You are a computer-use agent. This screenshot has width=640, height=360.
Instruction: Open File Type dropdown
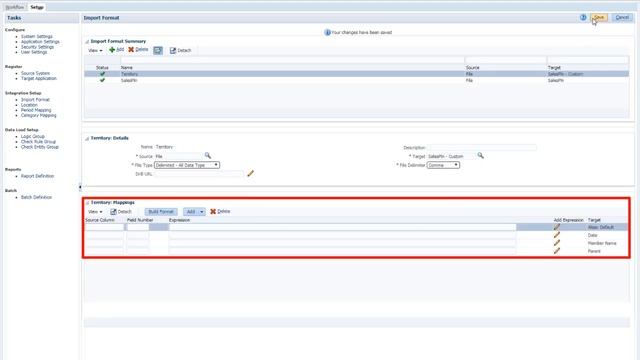(187, 165)
